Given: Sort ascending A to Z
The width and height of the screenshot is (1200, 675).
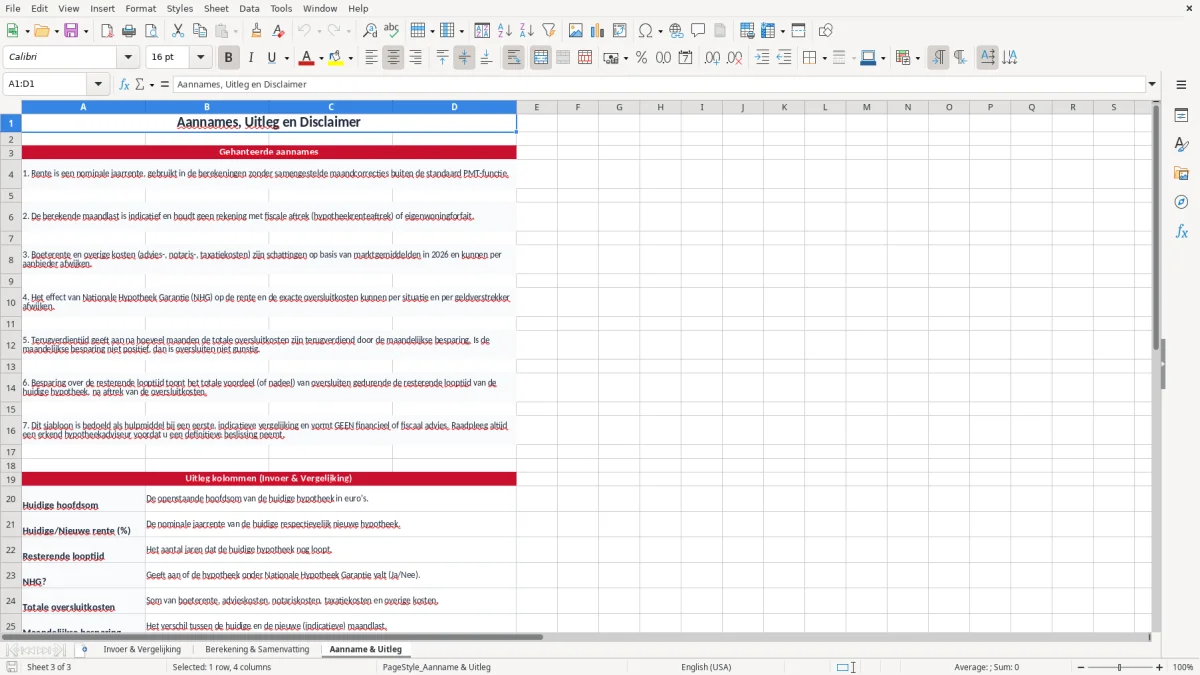Looking at the screenshot, I should click(504, 31).
